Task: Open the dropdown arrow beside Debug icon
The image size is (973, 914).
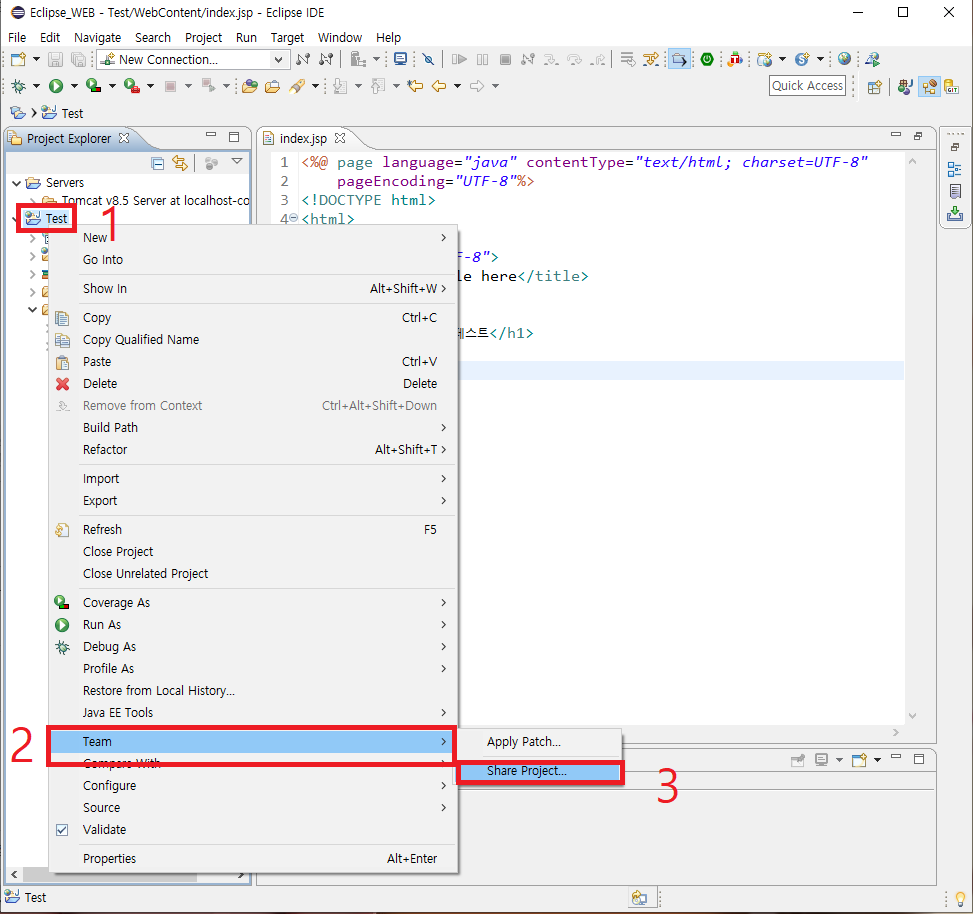Action: click(x=36, y=86)
